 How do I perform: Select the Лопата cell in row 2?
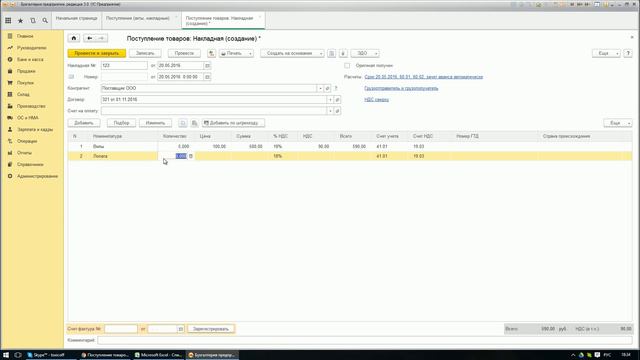click(x=124, y=156)
